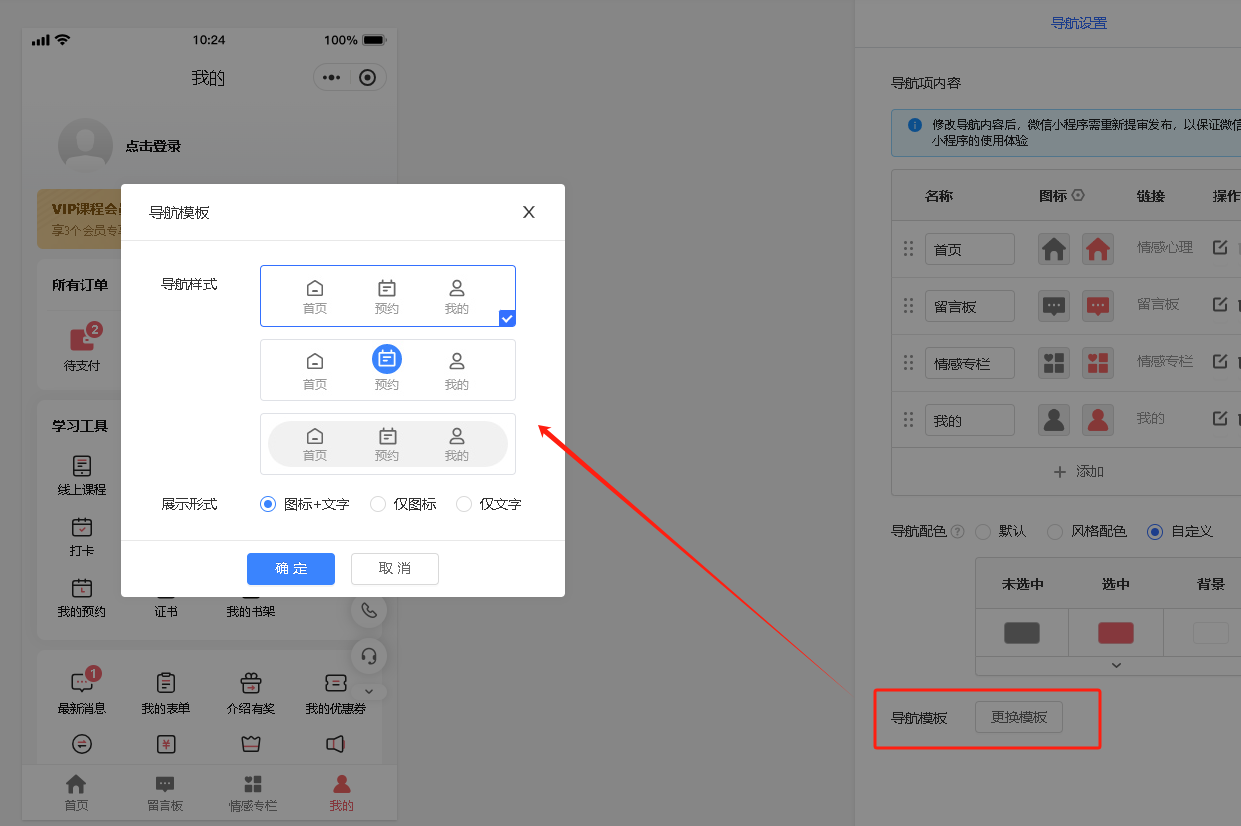Open 介绍有奖 in the phone preview
This screenshot has width=1241, height=826.
(x=251, y=694)
